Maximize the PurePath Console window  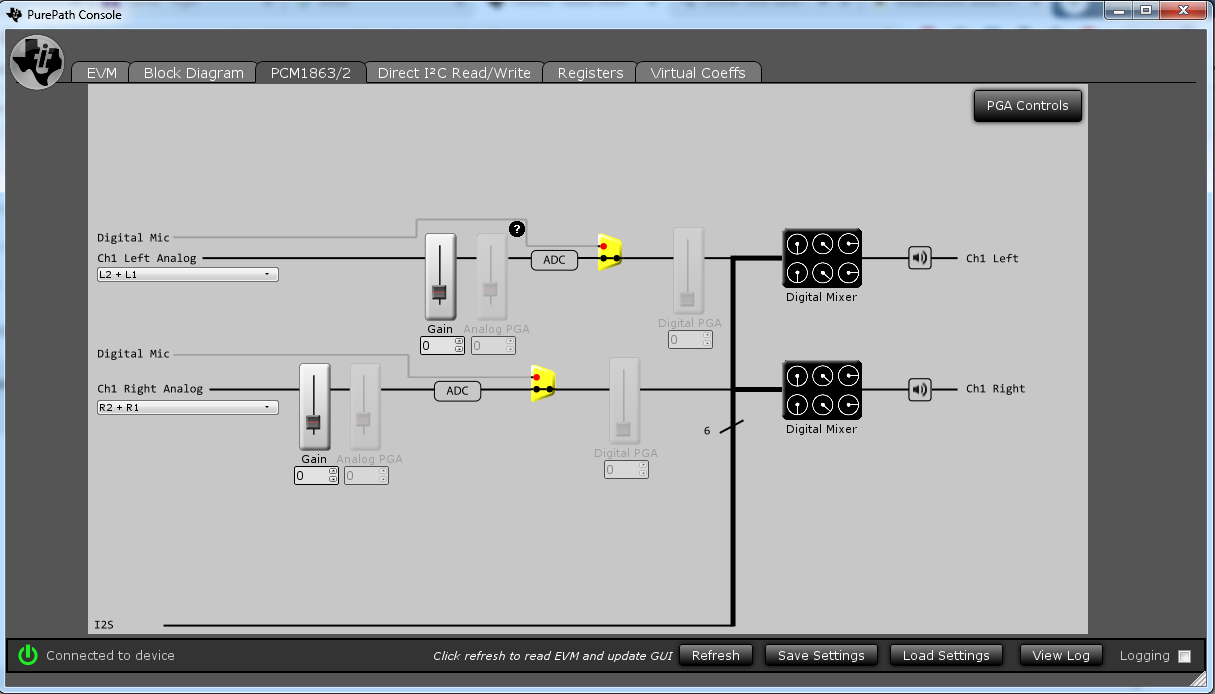pos(1146,10)
